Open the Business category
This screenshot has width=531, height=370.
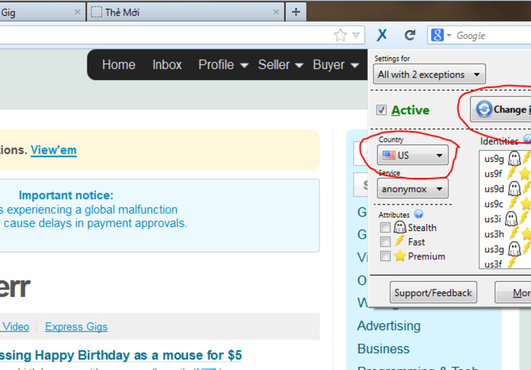[383, 349]
